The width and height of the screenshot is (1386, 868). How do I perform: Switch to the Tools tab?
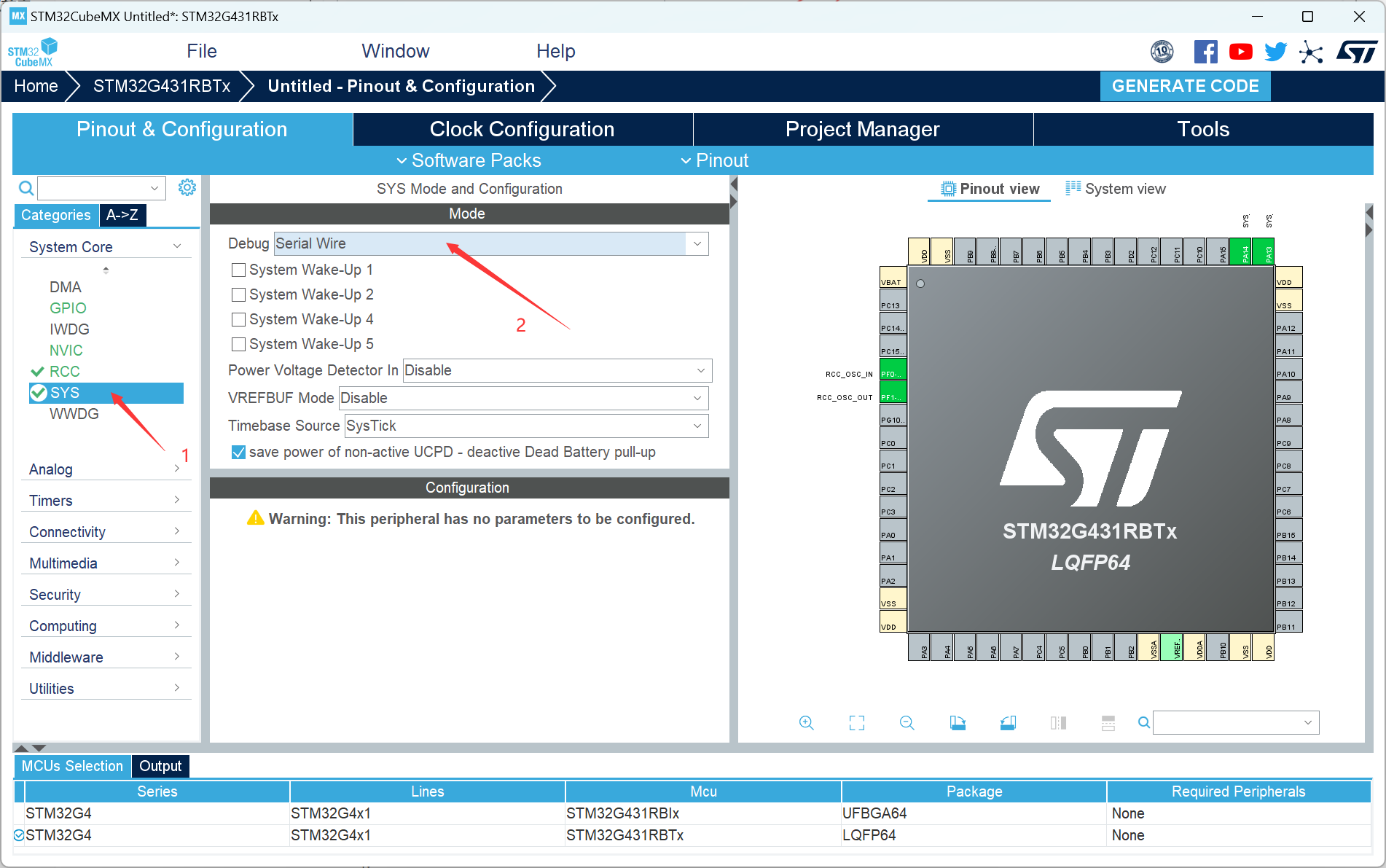tap(1203, 130)
